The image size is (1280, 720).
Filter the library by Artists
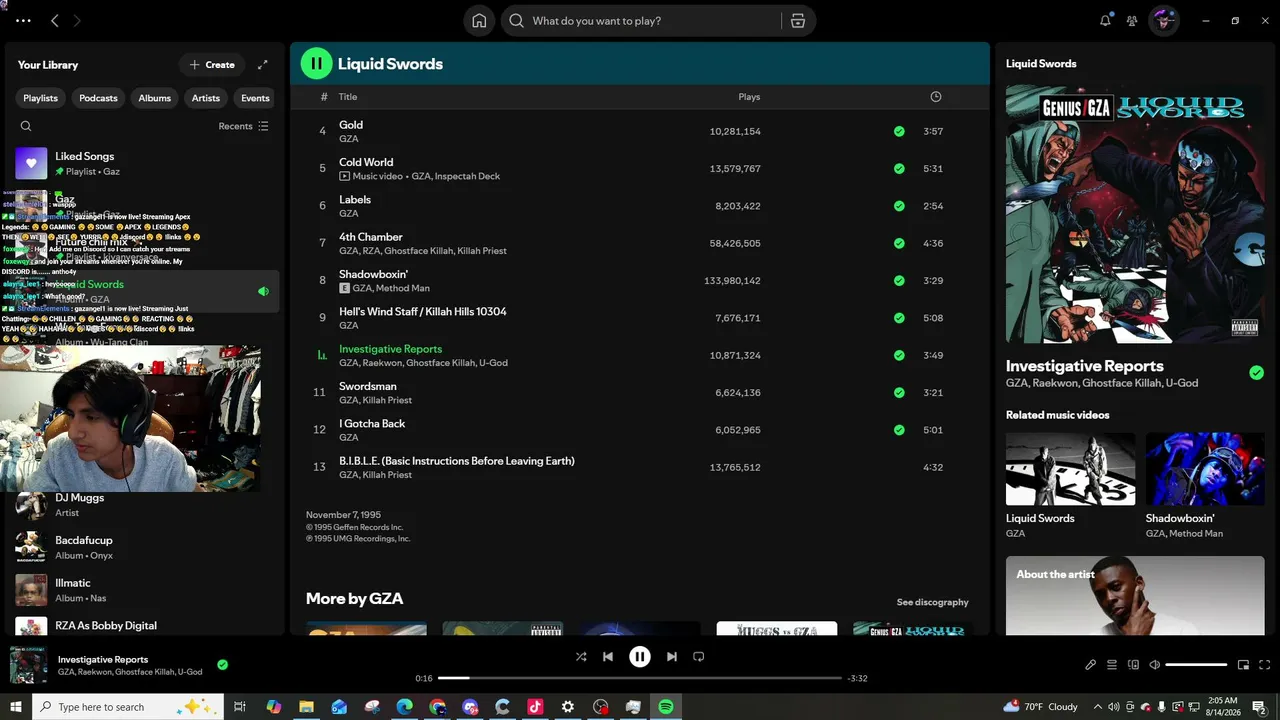click(x=206, y=98)
